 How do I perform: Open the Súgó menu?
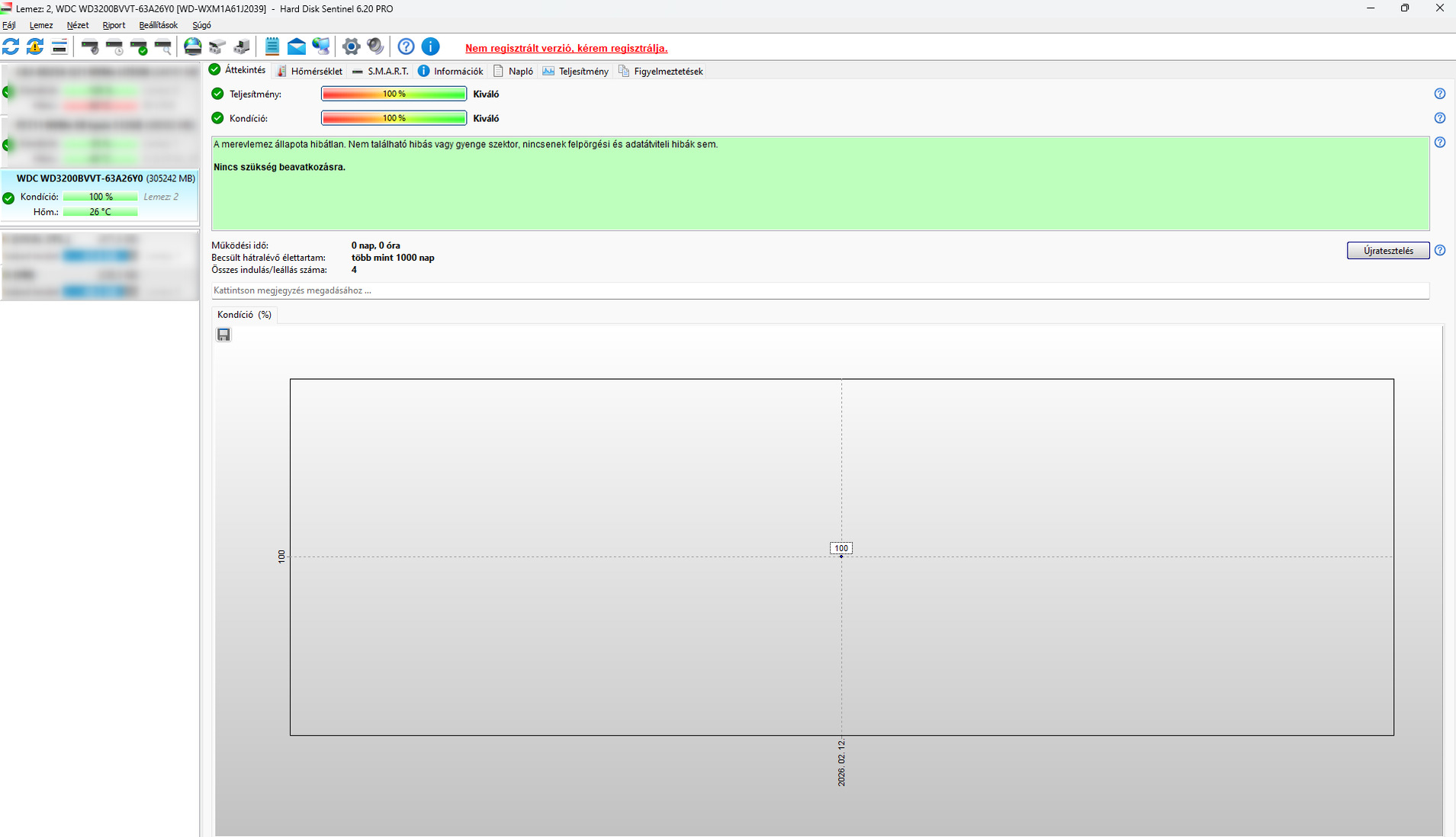tap(202, 25)
